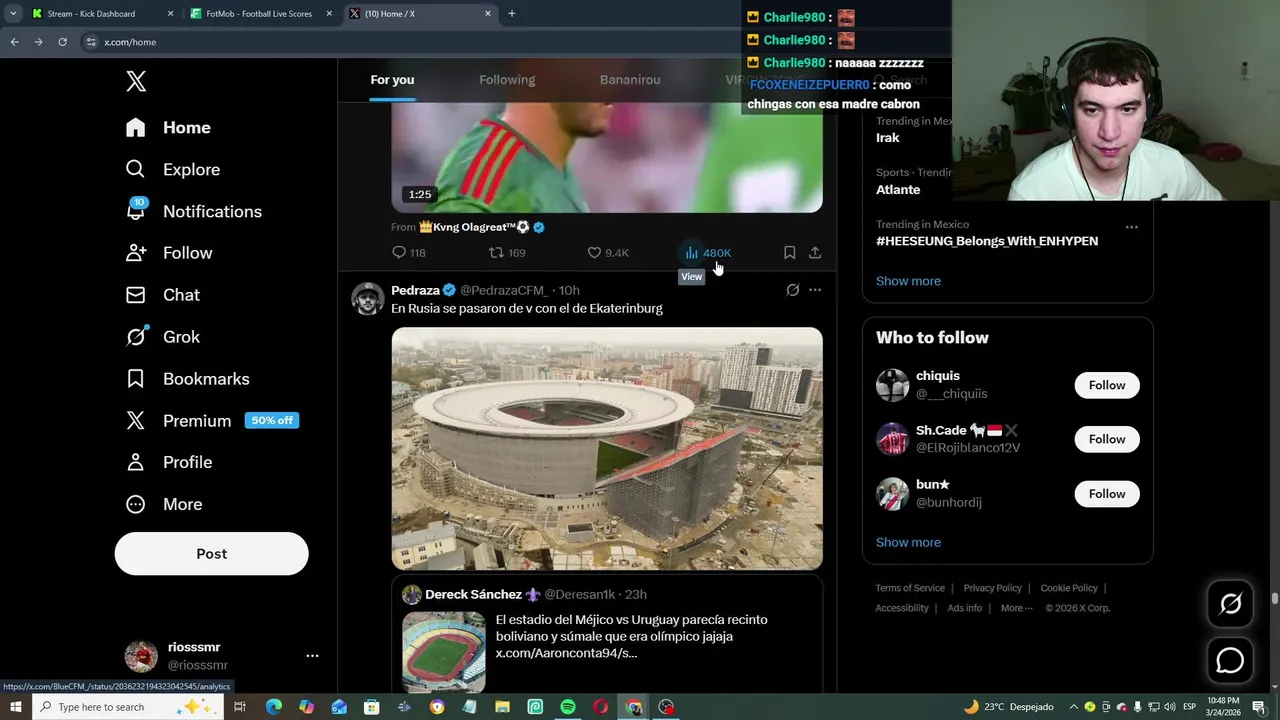The height and width of the screenshot is (720, 1280).
Task: Switch to the Following tab
Action: [507, 80]
